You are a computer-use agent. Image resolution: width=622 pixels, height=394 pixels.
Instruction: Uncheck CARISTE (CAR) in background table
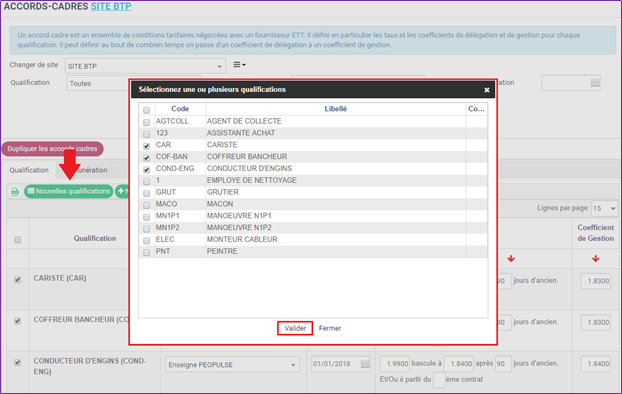17,280
